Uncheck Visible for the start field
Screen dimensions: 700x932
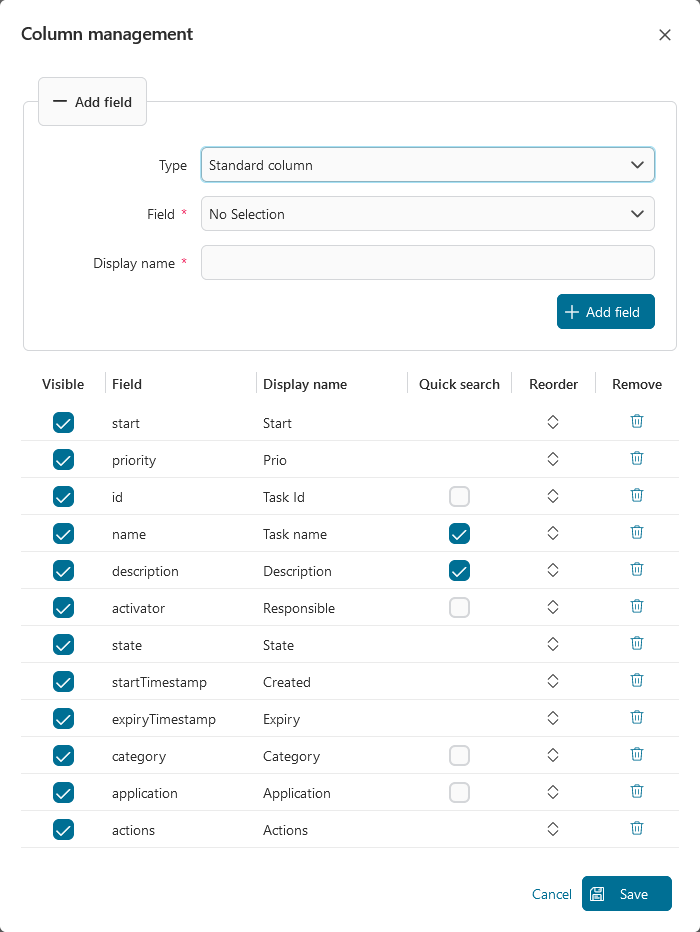click(x=64, y=423)
